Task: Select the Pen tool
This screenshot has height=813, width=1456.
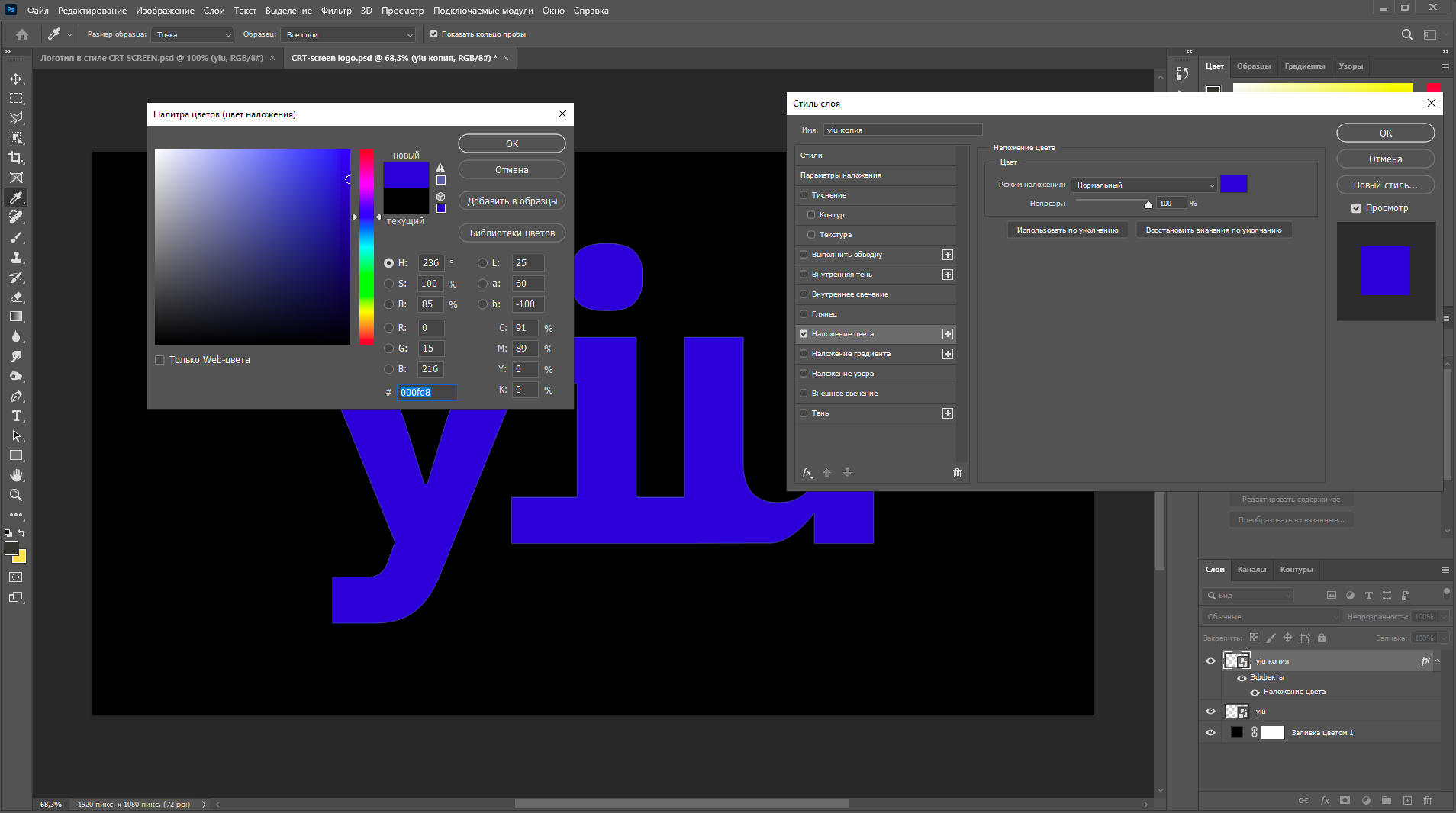Action: pyautogui.click(x=16, y=396)
